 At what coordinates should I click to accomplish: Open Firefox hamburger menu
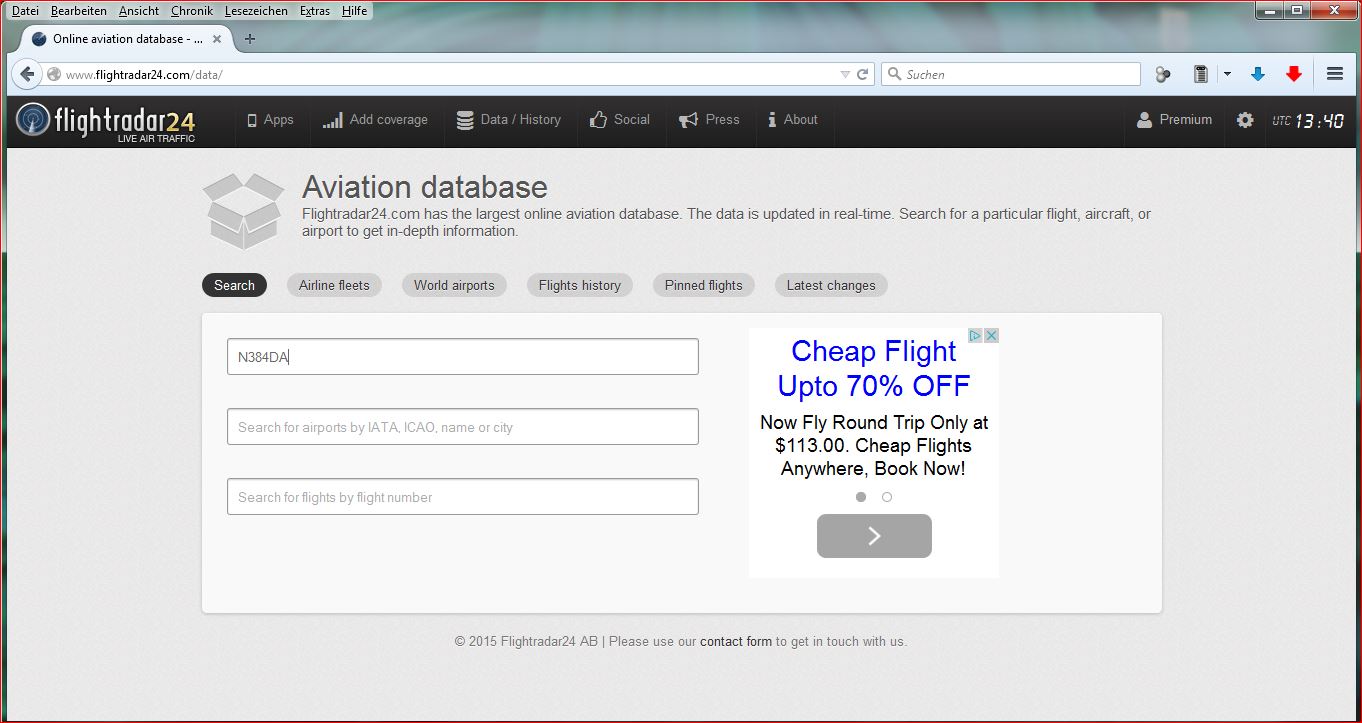[1334, 74]
